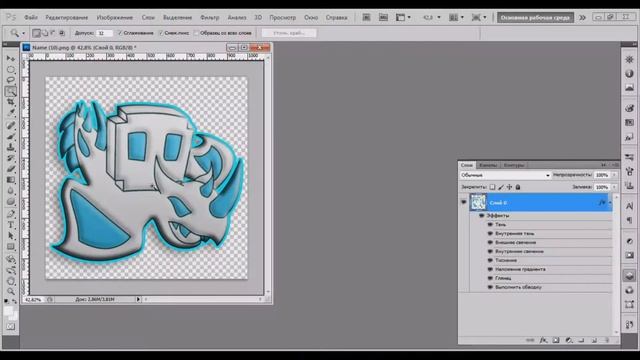This screenshot has height=360, width=640.
Task: Open tool preset picker arrow
Action: 23,33
